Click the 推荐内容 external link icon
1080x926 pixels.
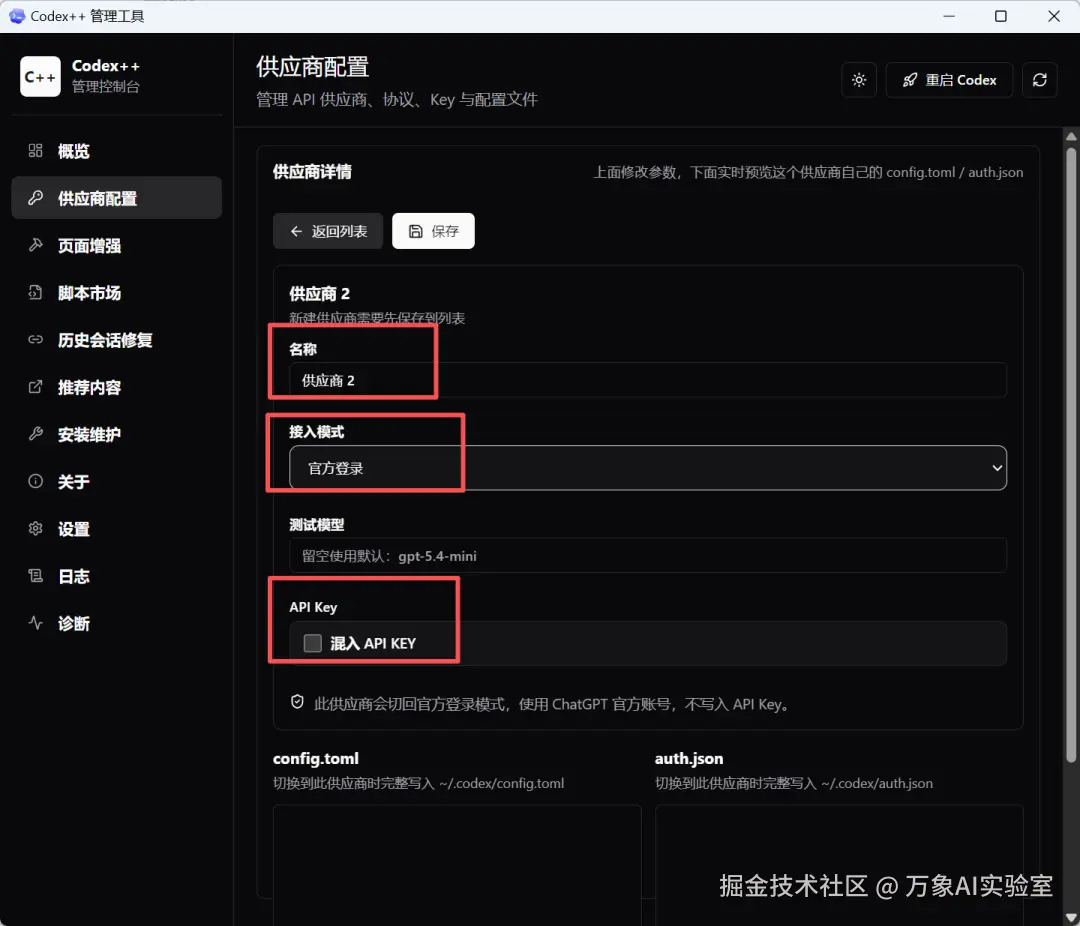[x=35, y=387]
